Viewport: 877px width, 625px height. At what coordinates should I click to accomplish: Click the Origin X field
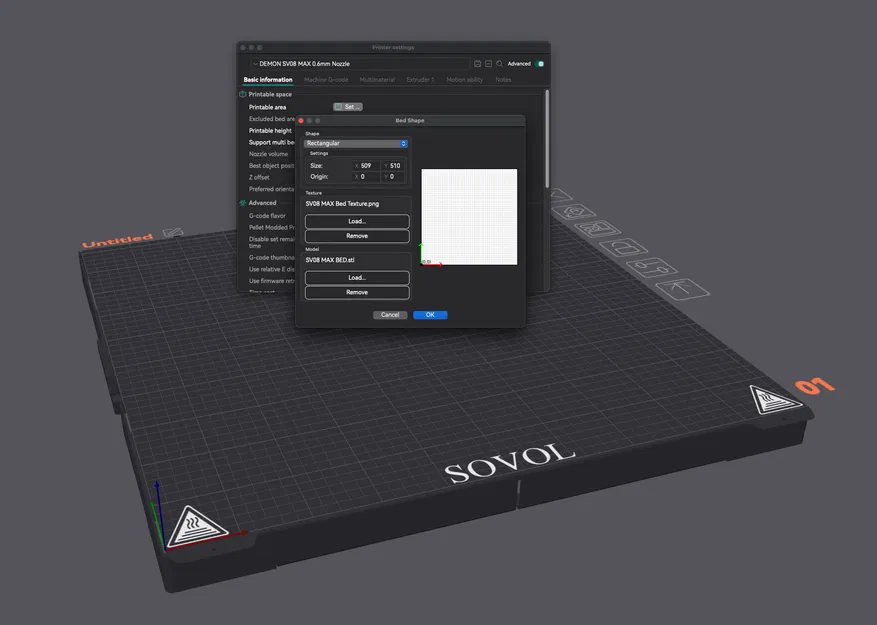[366, 177]
